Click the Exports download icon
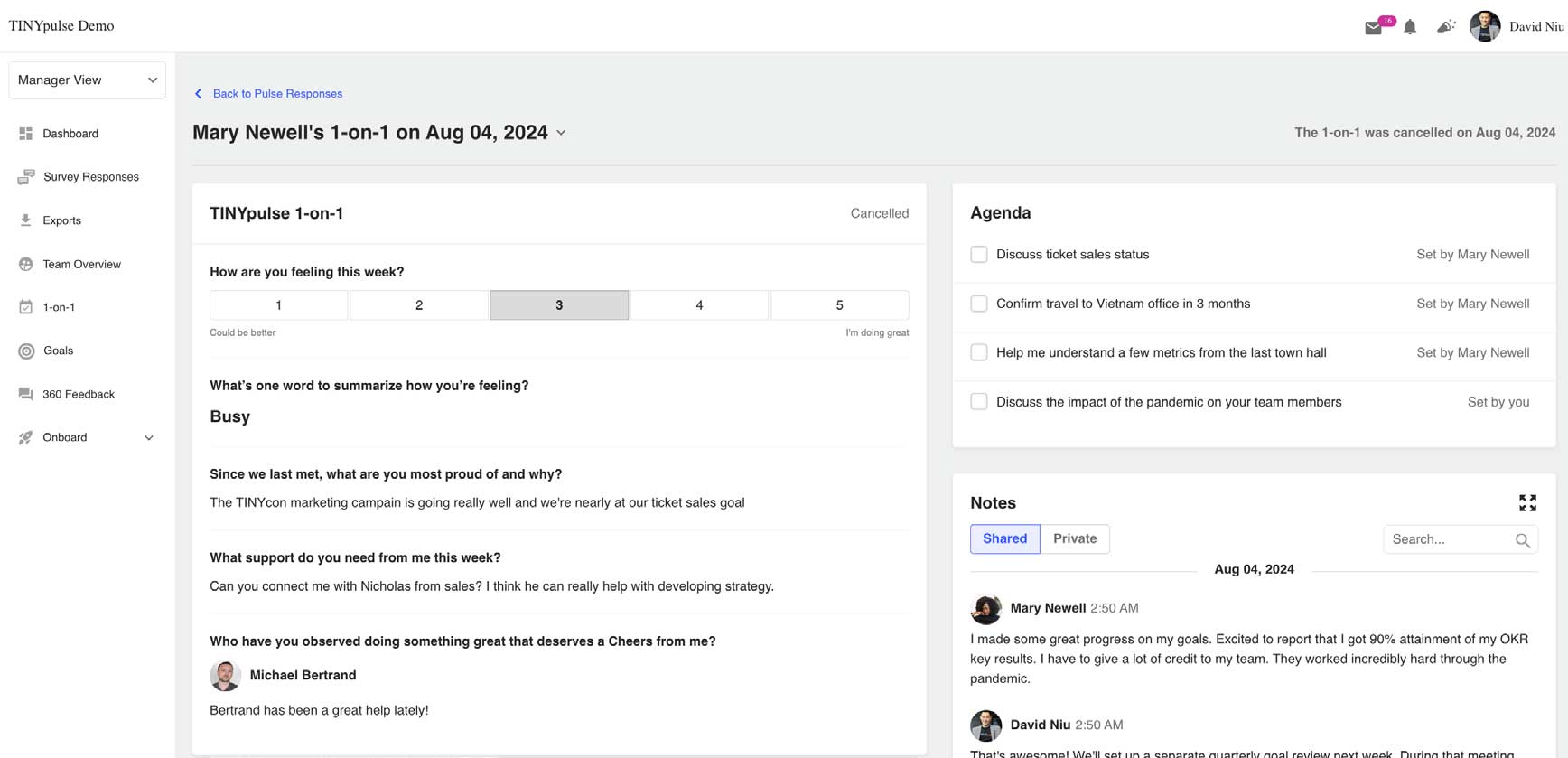Image resolution: width=1568 pixels, height=758 pixels. click(25, 220)
